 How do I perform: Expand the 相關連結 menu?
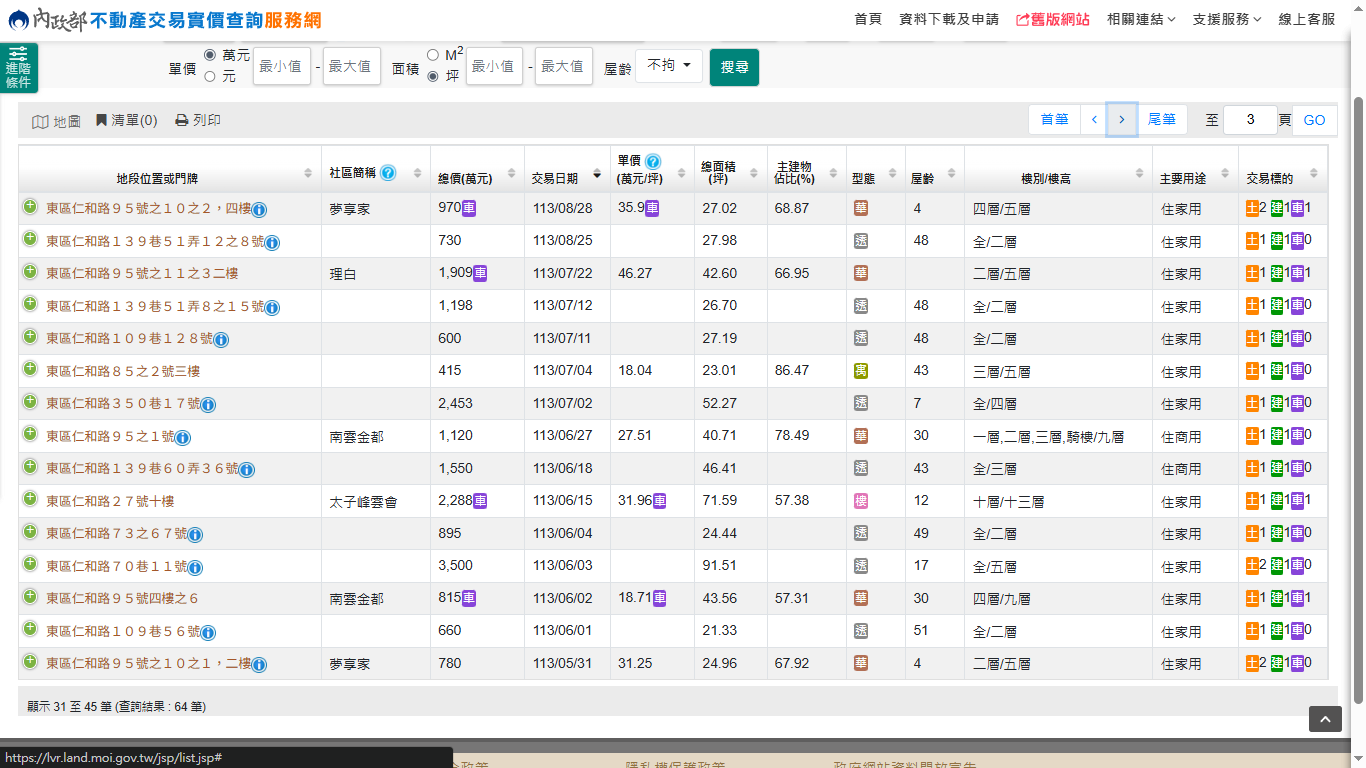[1141, 19]
